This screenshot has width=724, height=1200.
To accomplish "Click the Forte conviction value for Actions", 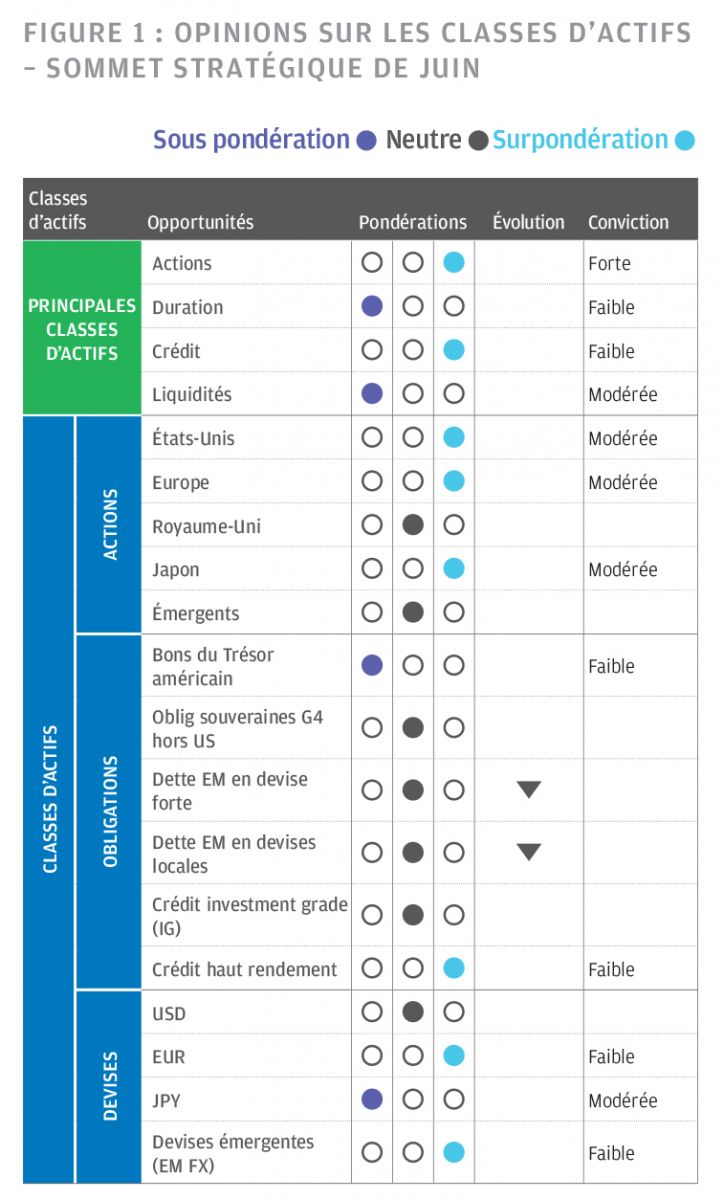I will 609,263.
